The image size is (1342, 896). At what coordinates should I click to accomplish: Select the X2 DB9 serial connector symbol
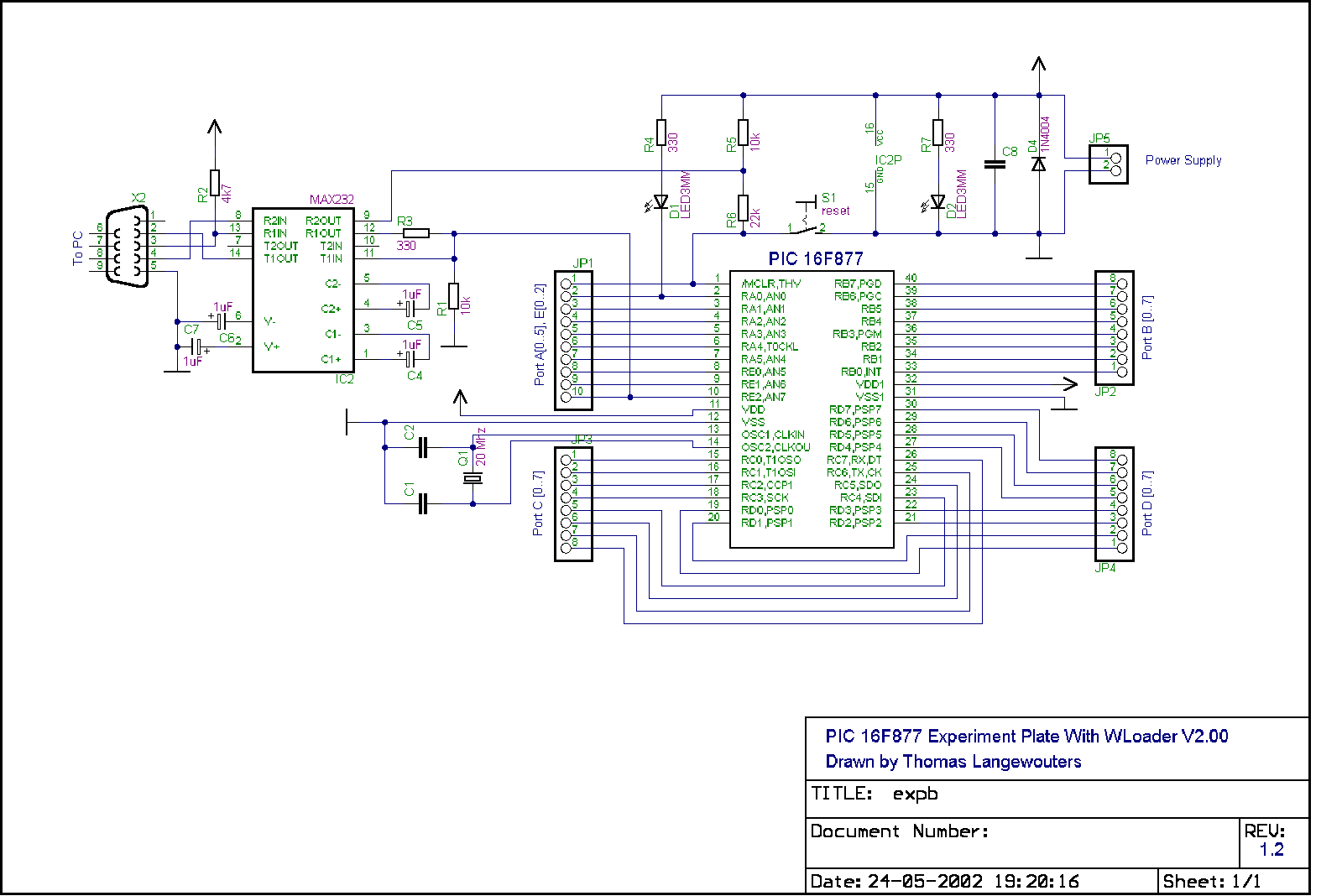128,246
